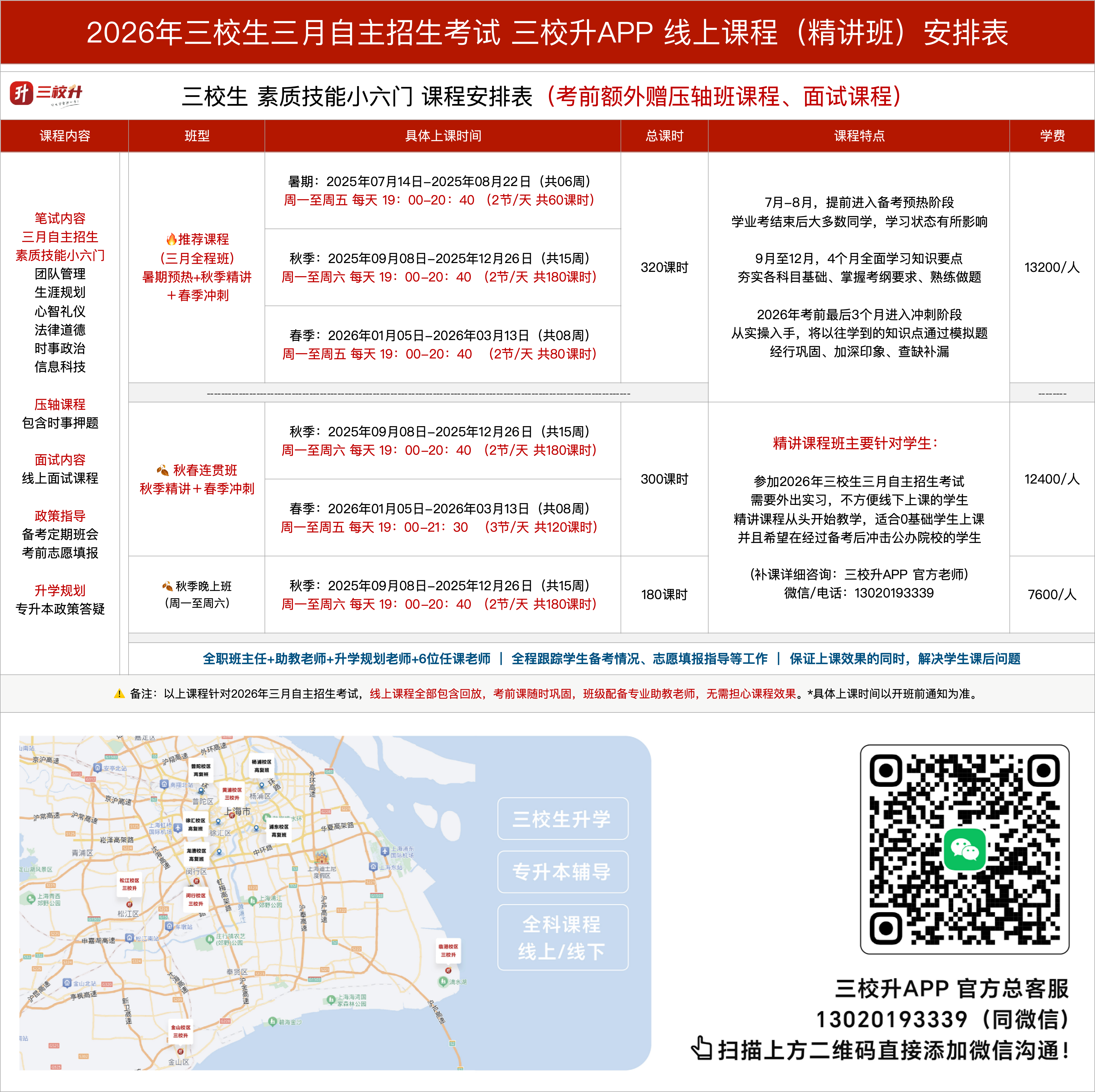Click the 微信/电话：13020193339 line in table
Viewport: 1095px width, 1092px height.
click(859, 593)
